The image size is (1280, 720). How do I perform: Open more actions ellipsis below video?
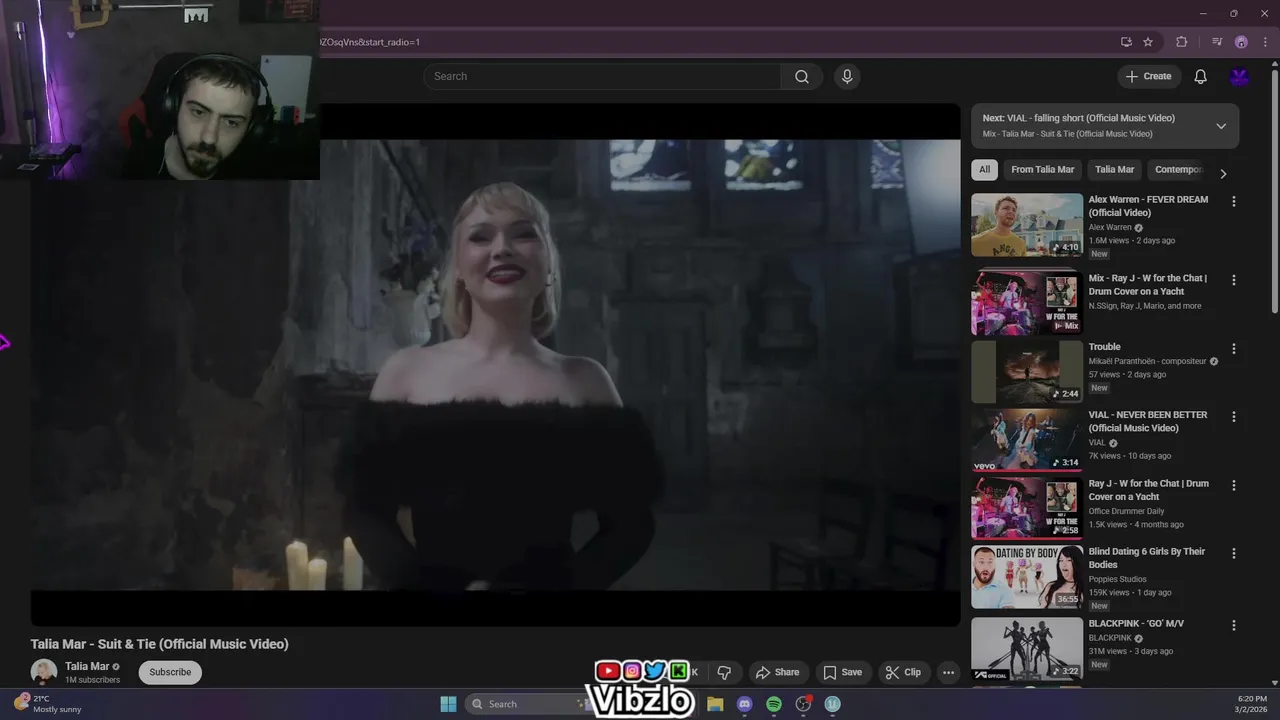948,673
